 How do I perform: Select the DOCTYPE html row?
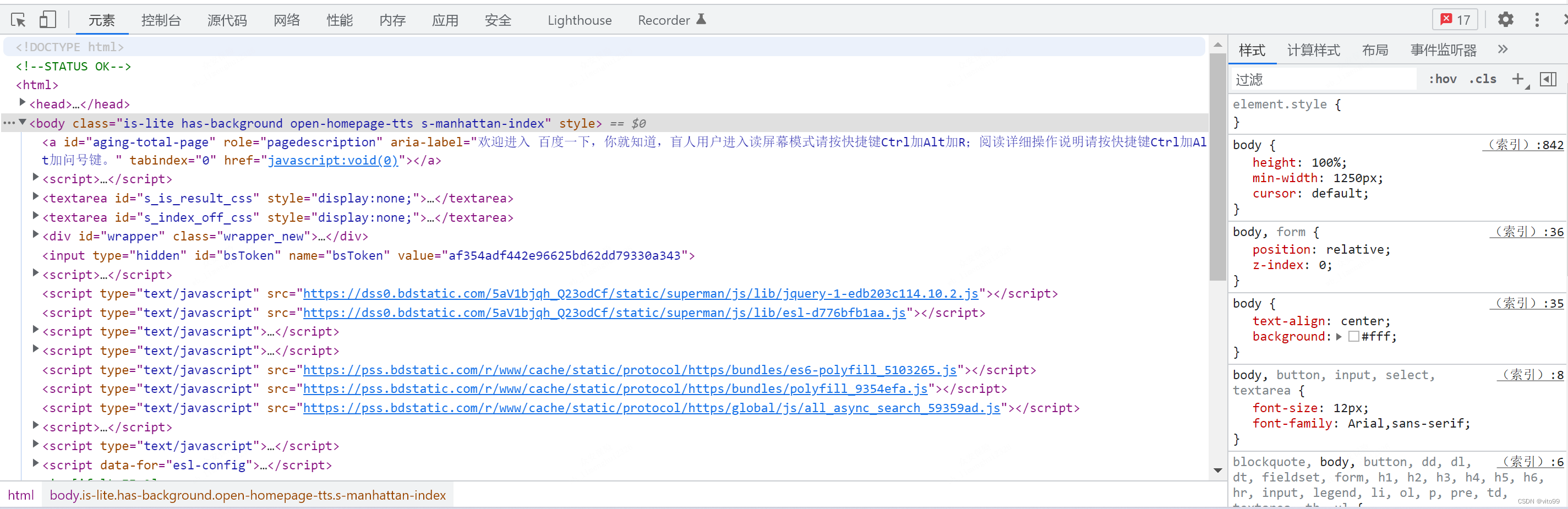[x=604, y=47]
